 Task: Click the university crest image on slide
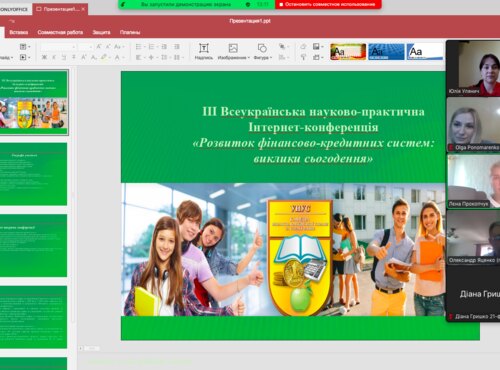pyautogui.click(x=300, y=257)
